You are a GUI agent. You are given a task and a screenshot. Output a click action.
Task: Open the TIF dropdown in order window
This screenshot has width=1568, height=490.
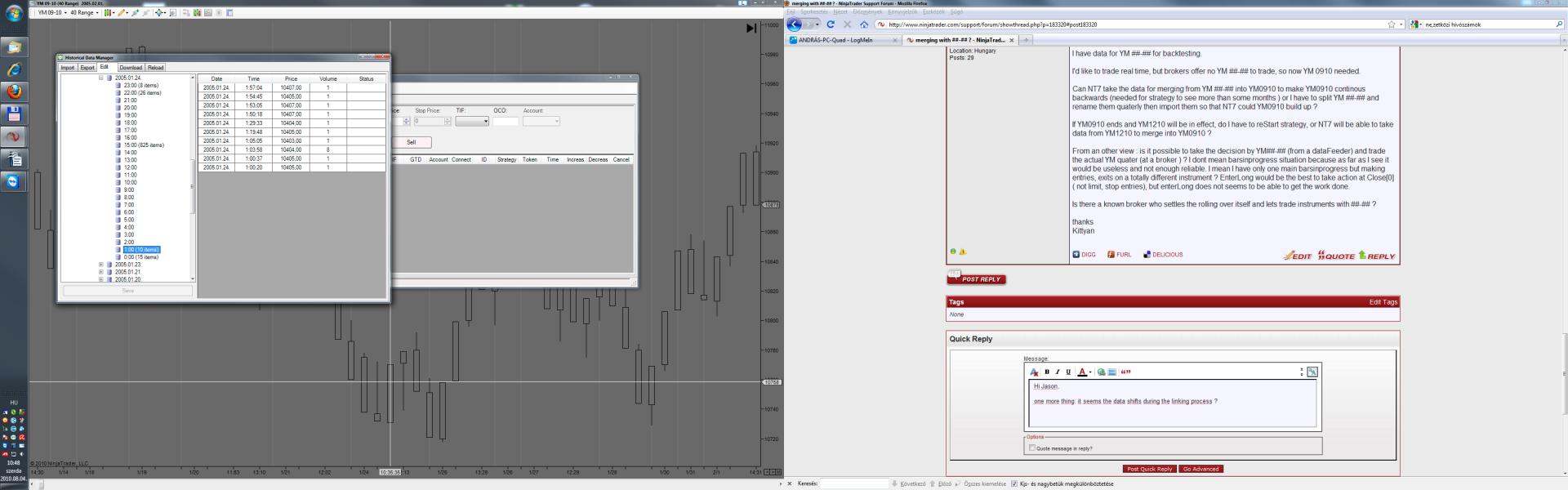472,121
